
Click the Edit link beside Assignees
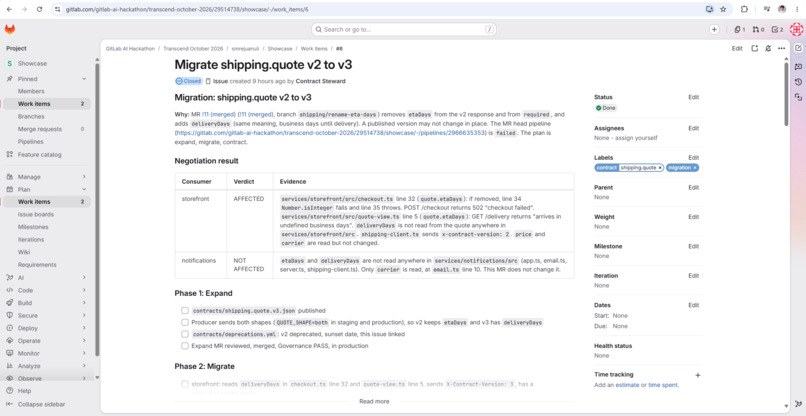693,128
